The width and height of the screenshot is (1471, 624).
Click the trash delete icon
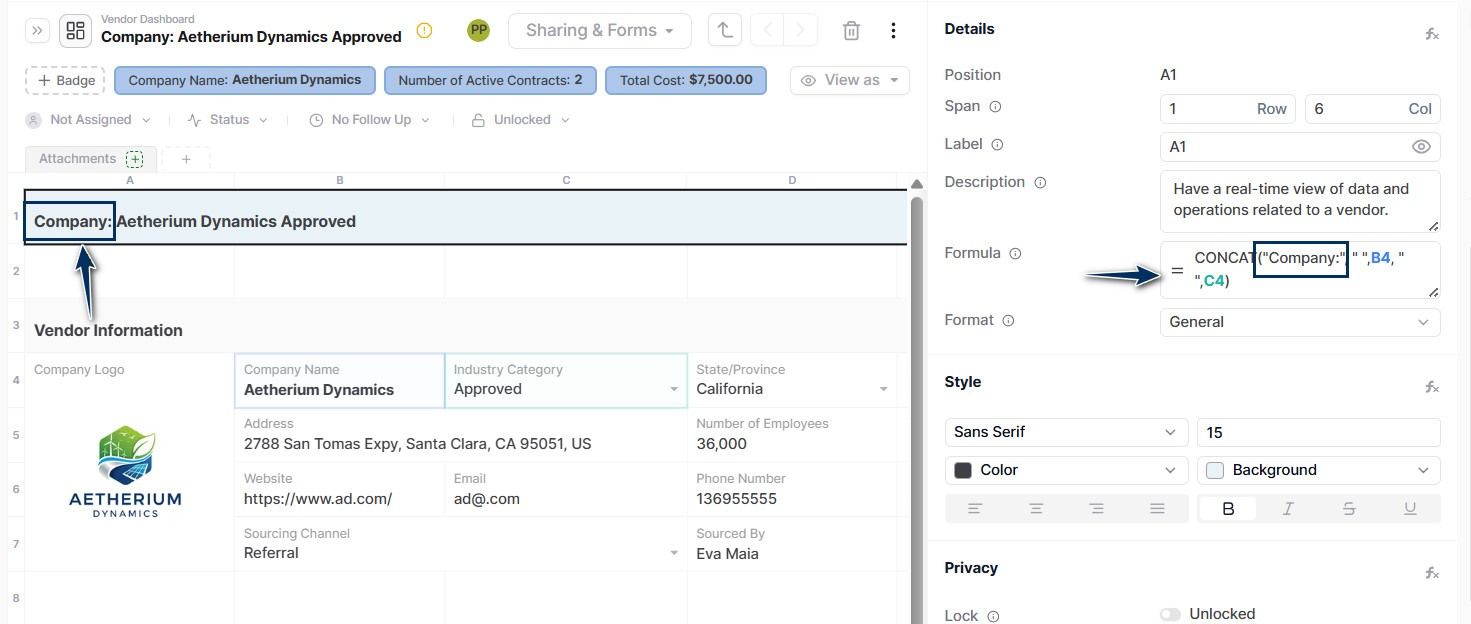click(x=851, y=30)
